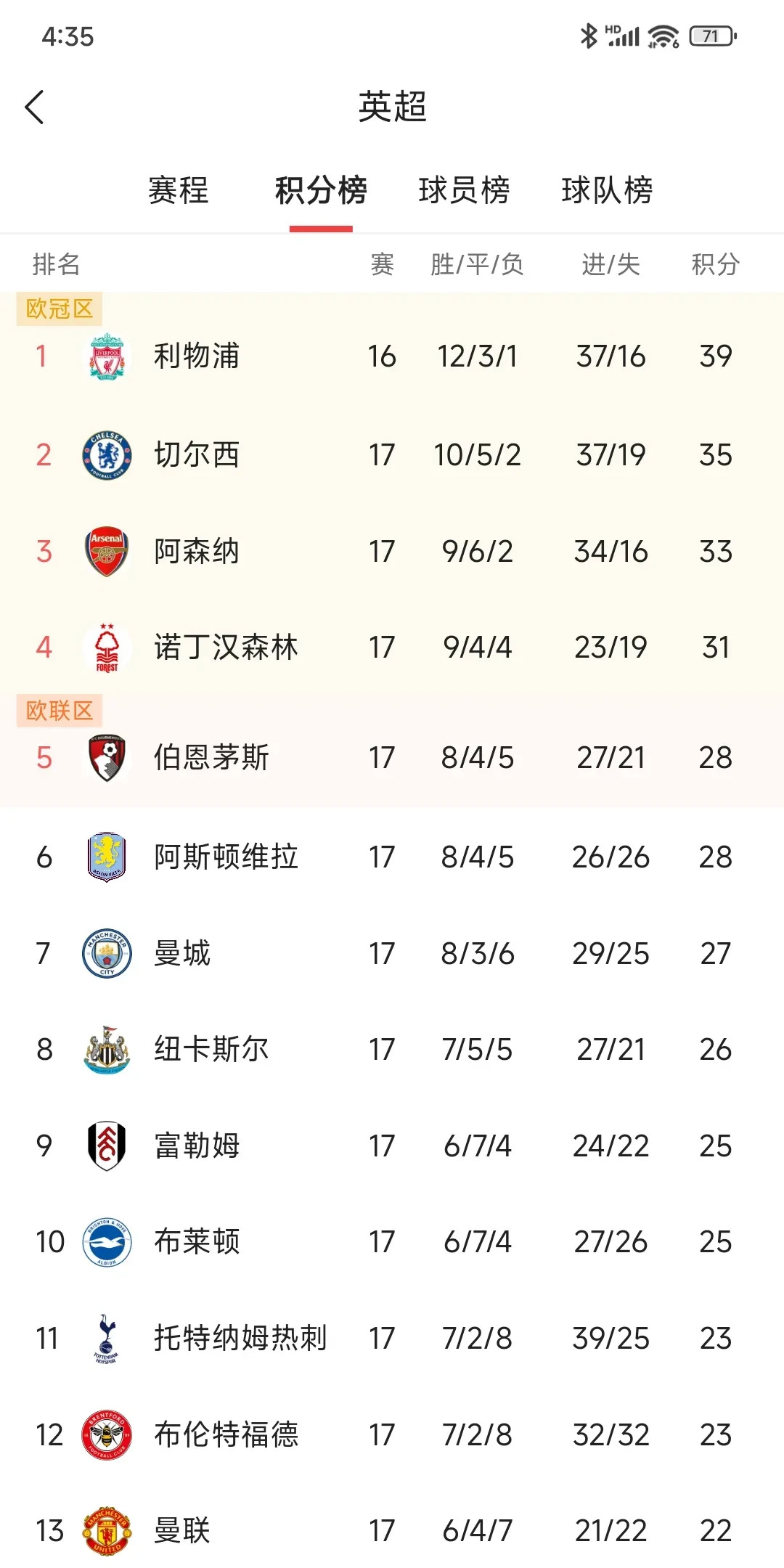The image size is (784, 1568).
Task: Open team 富勒姆 from the list
Action: click(197, 1146)
